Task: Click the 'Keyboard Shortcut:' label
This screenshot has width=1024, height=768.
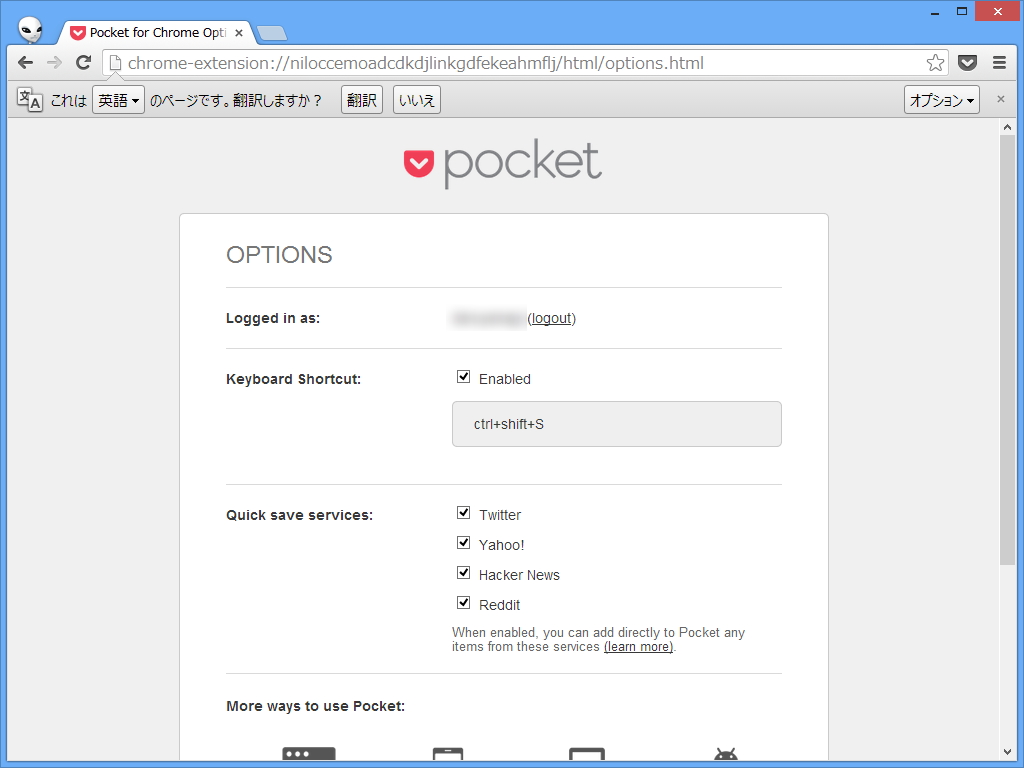Action: [x=293, y=379]
